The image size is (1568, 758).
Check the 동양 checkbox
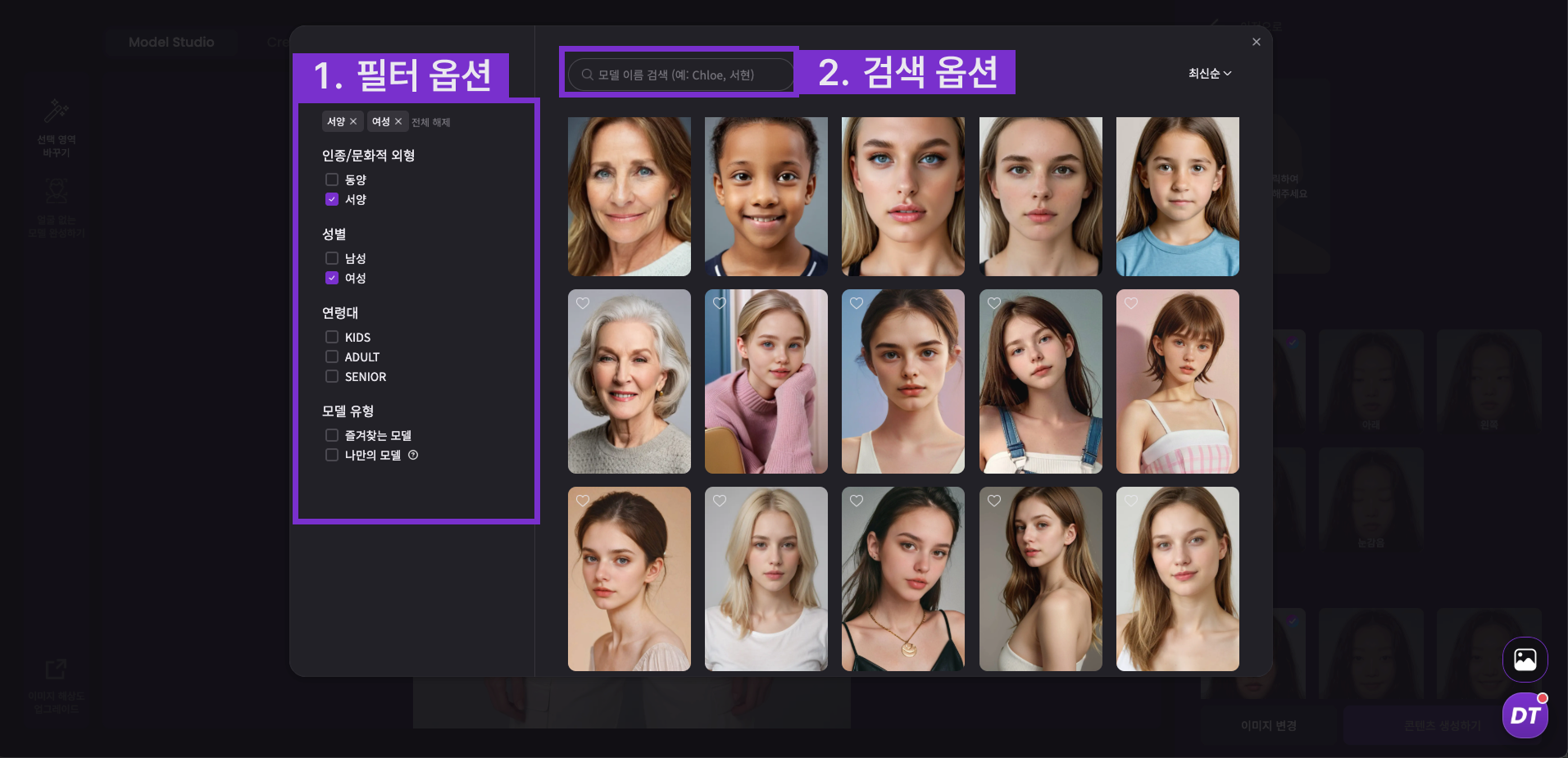[x=332, y=179]
